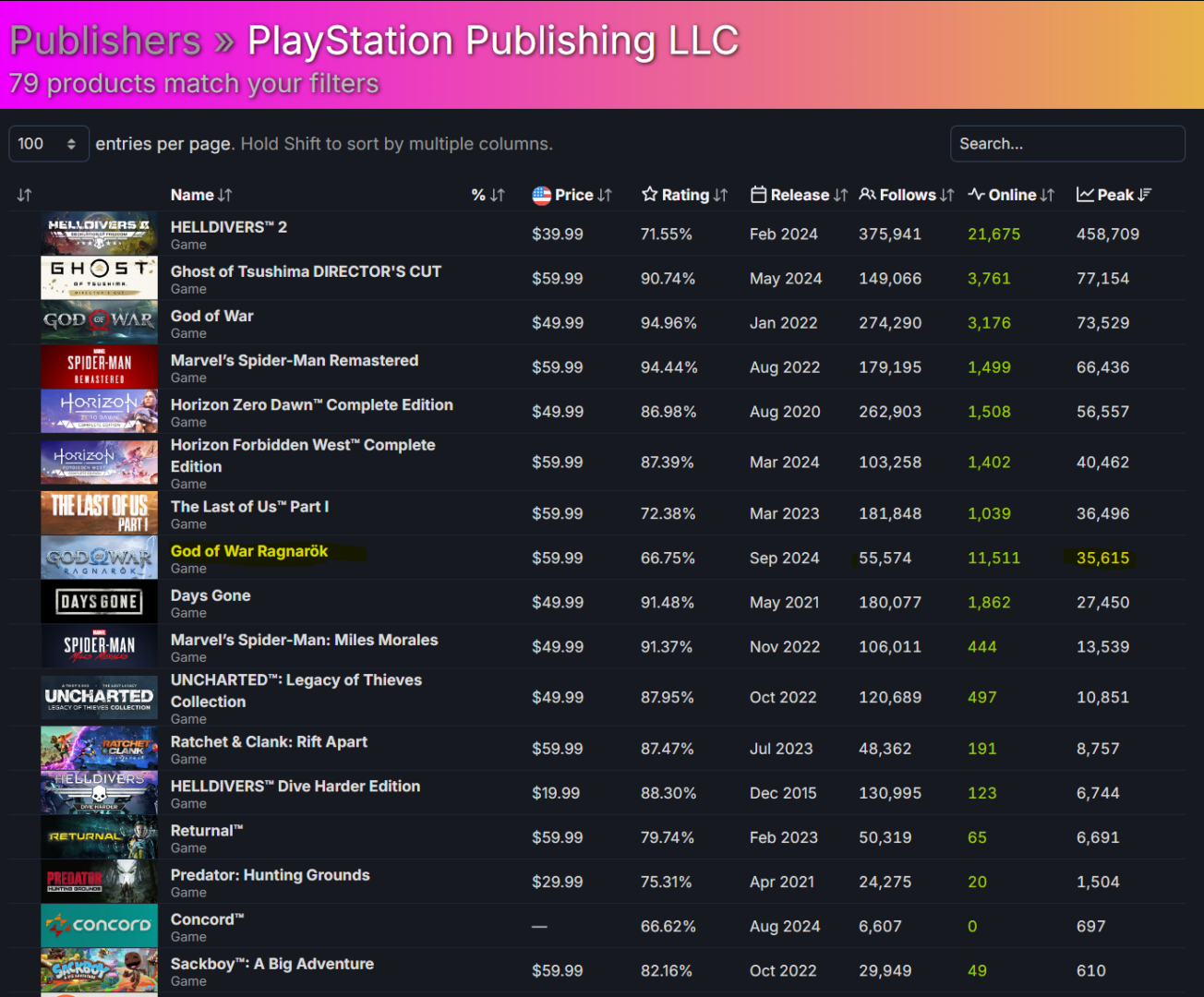This screenshot has height=997, width=1204.
Task: Sort table by Peak column
Action: pos(1114,195)
